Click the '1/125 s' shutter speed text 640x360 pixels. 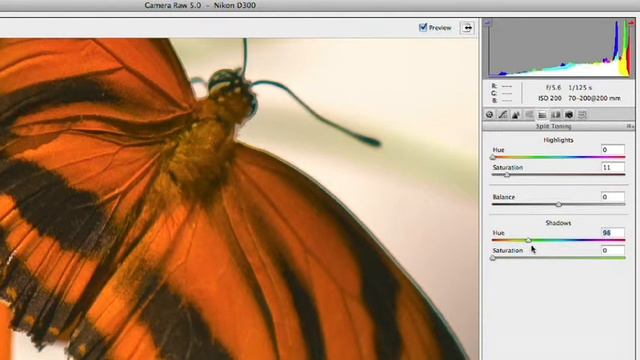click(x=580, y=88)
